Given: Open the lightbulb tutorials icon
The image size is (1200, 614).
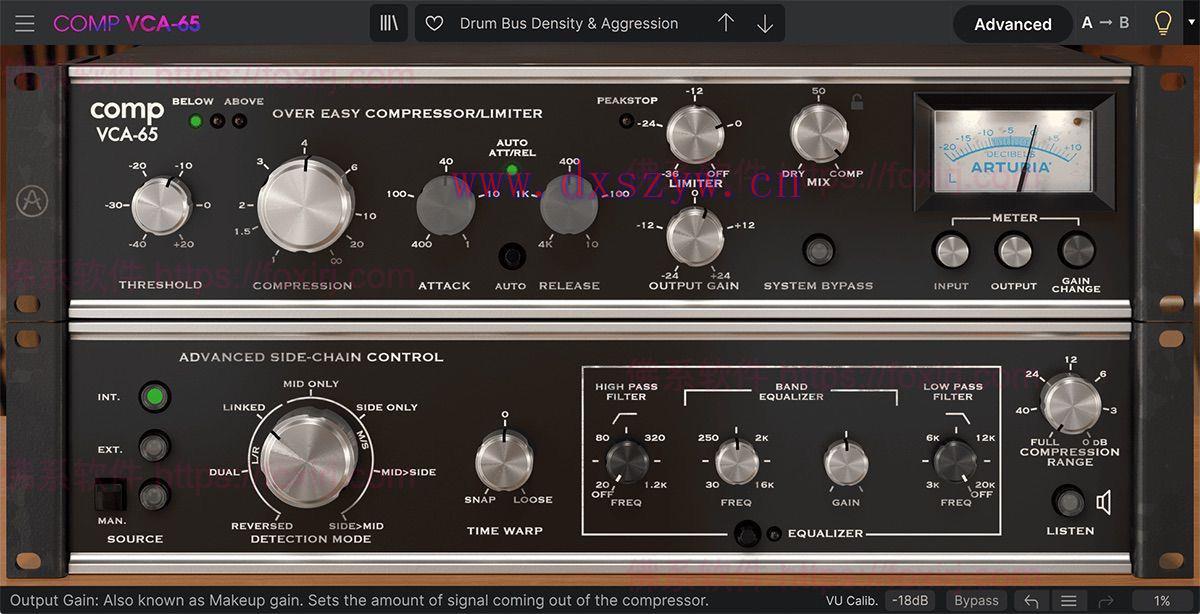Looking at the screenshot, I should 1162,23.
